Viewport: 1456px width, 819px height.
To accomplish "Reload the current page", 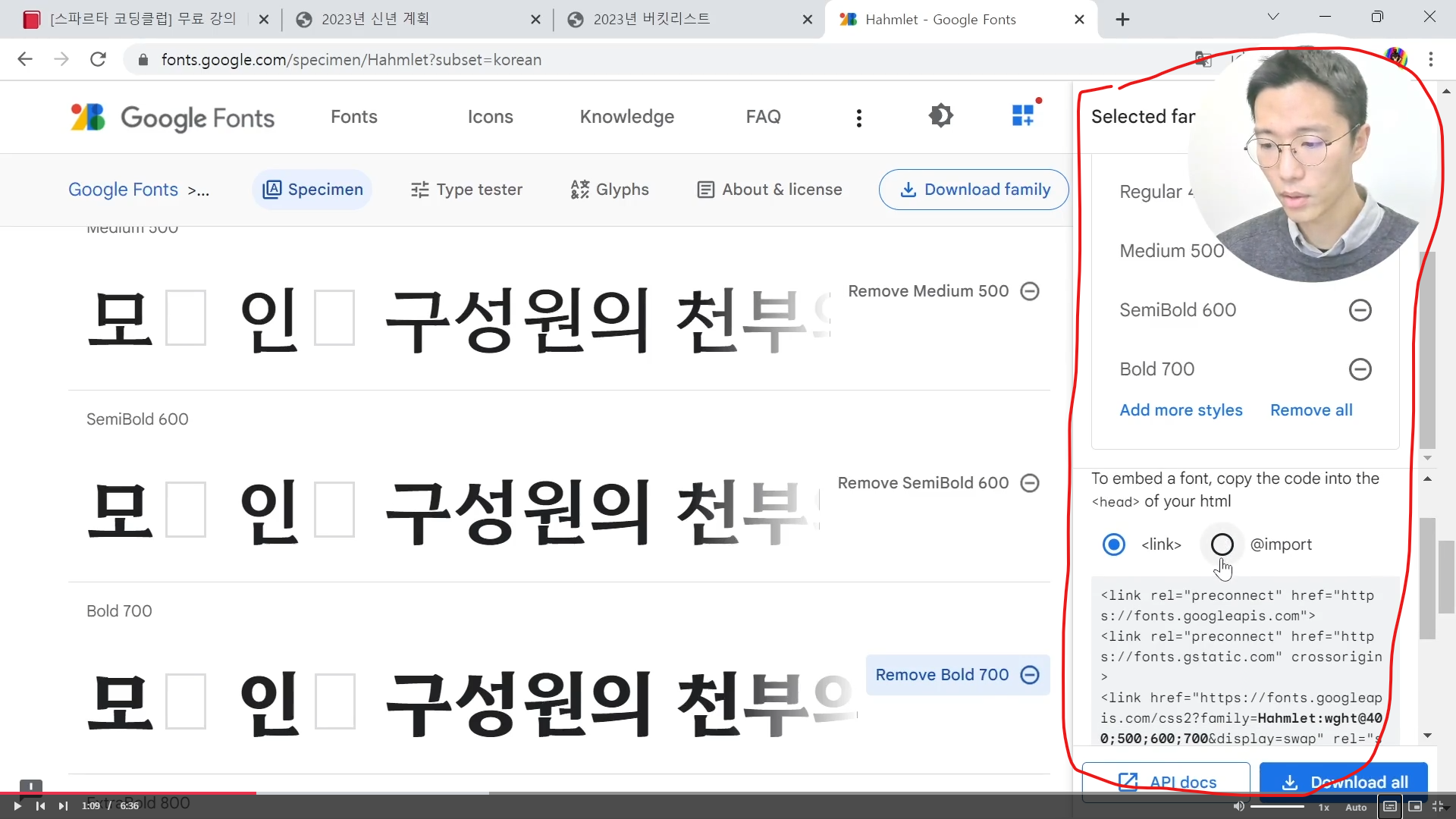I will point(98,59).
